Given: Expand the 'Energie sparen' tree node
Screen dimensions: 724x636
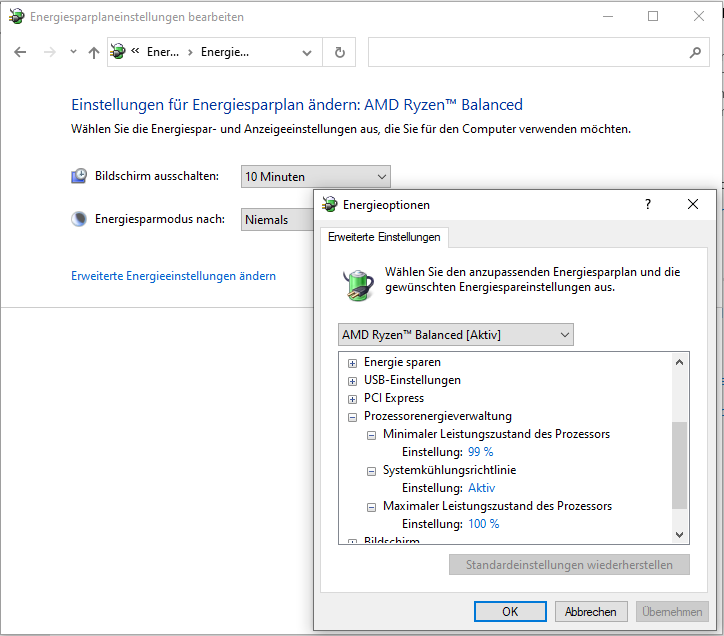Looking at the screenshot, I should pos(352,363).
